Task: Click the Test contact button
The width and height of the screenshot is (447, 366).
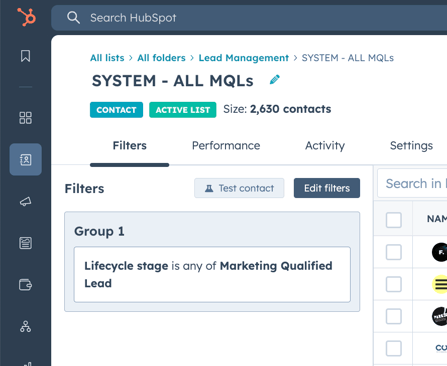Action: (x=239, y=188)
